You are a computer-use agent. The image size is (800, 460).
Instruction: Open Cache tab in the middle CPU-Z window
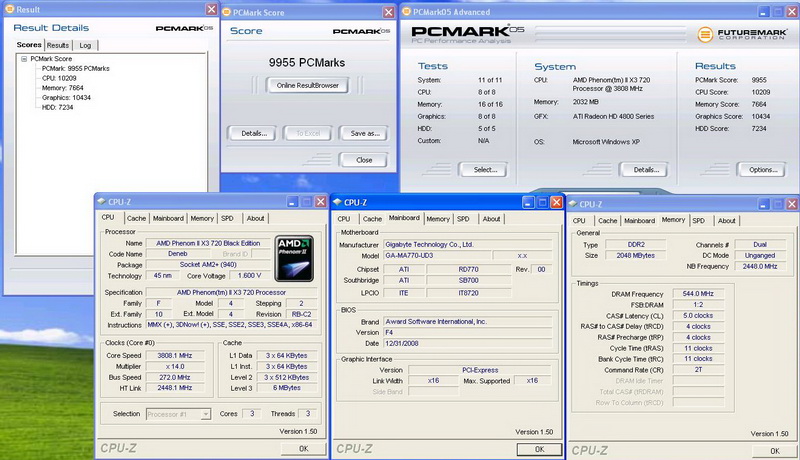point(372,219)
